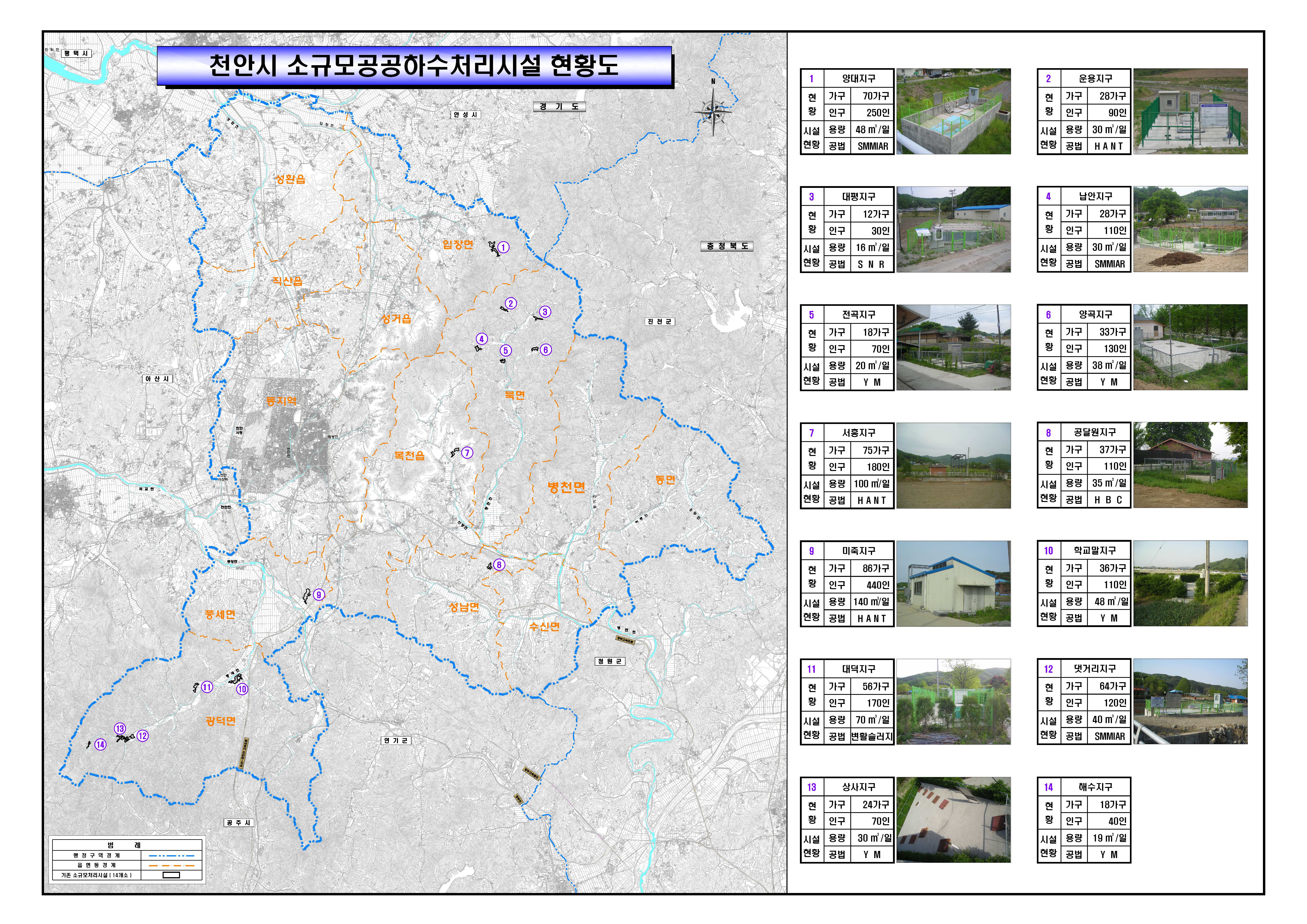View the 서흥지구 facility photo
The width and height of the screenshot is (1307, 924).
tap(953, 465)
